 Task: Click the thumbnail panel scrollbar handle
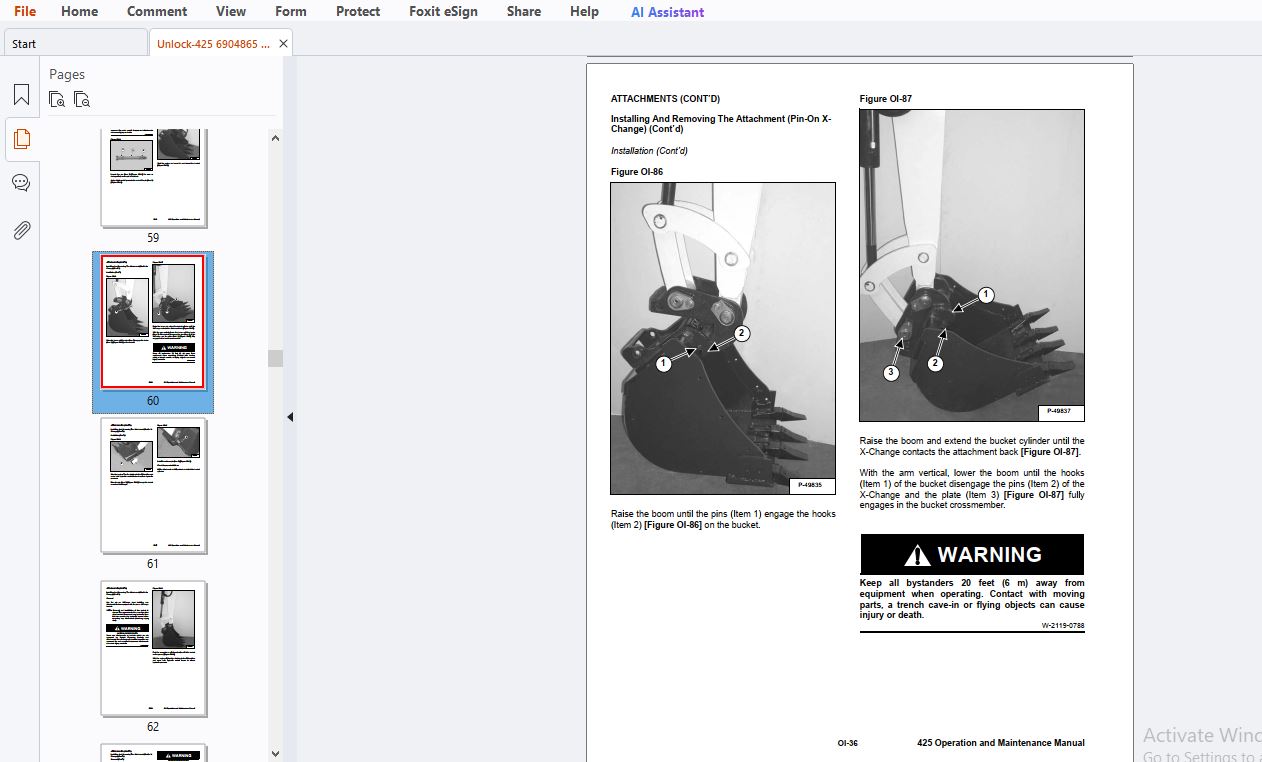tap(275, 358)
